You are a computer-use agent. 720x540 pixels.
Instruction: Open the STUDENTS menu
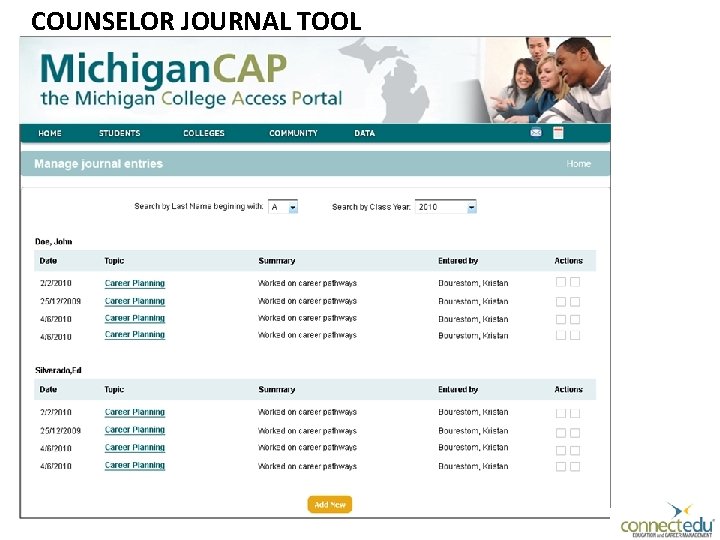coord(119,133)
